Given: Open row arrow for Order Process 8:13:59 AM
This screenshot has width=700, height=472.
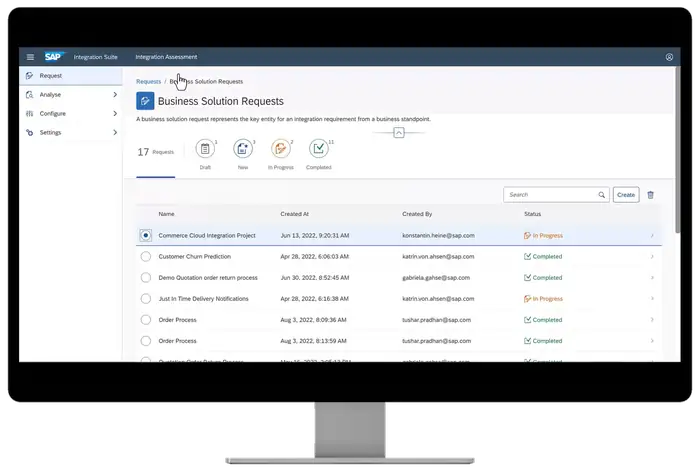Looking at the screenshot, I should (x=652, y=341).
